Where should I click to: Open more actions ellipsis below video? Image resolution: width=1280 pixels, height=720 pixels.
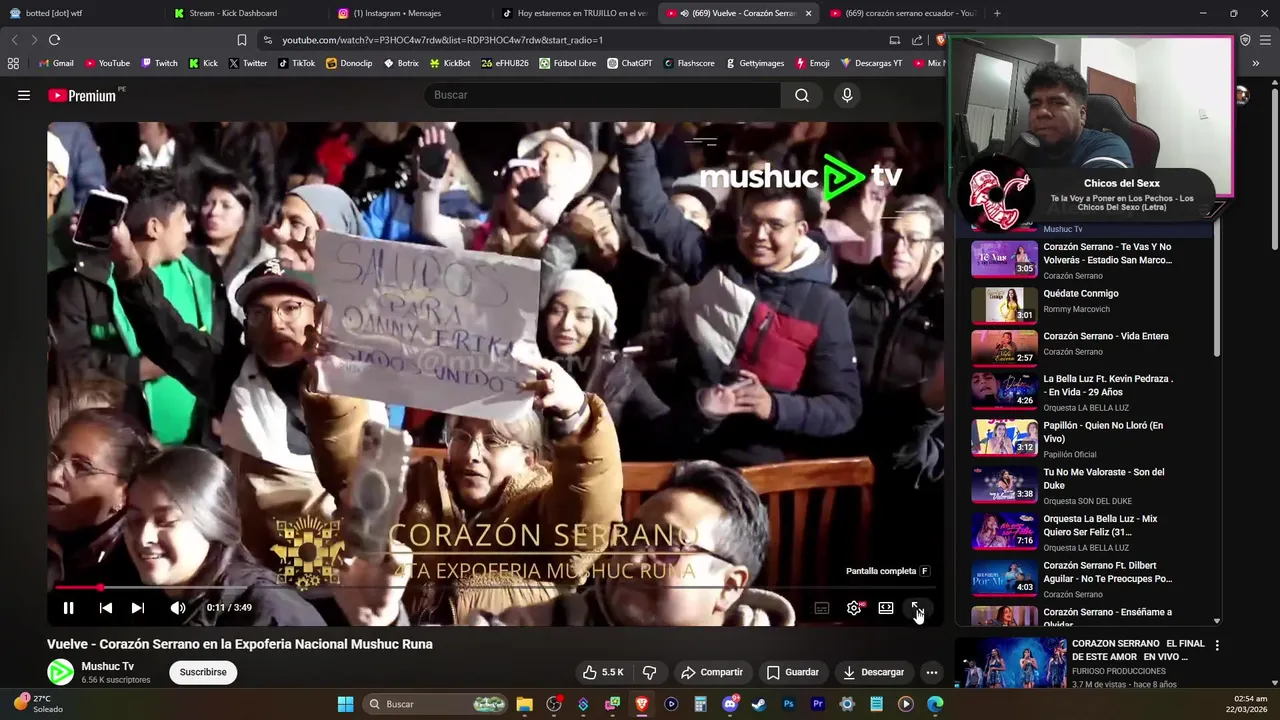pyautogui.click(x=932, y=672)
